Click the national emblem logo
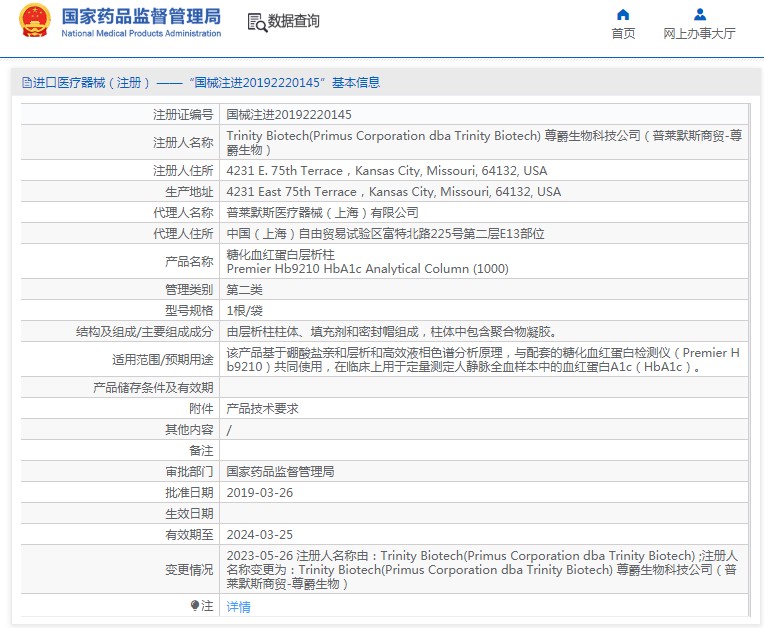This screenshot has width=764, height=628. pyautogui.click(x=35, y=20)
